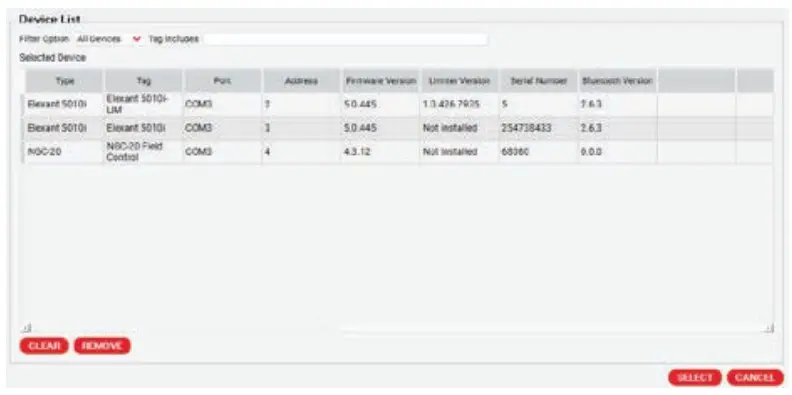Sort by the Serial Number column header
The height and width of the screenshot is (395, 792).
click(x=538, y=81)
